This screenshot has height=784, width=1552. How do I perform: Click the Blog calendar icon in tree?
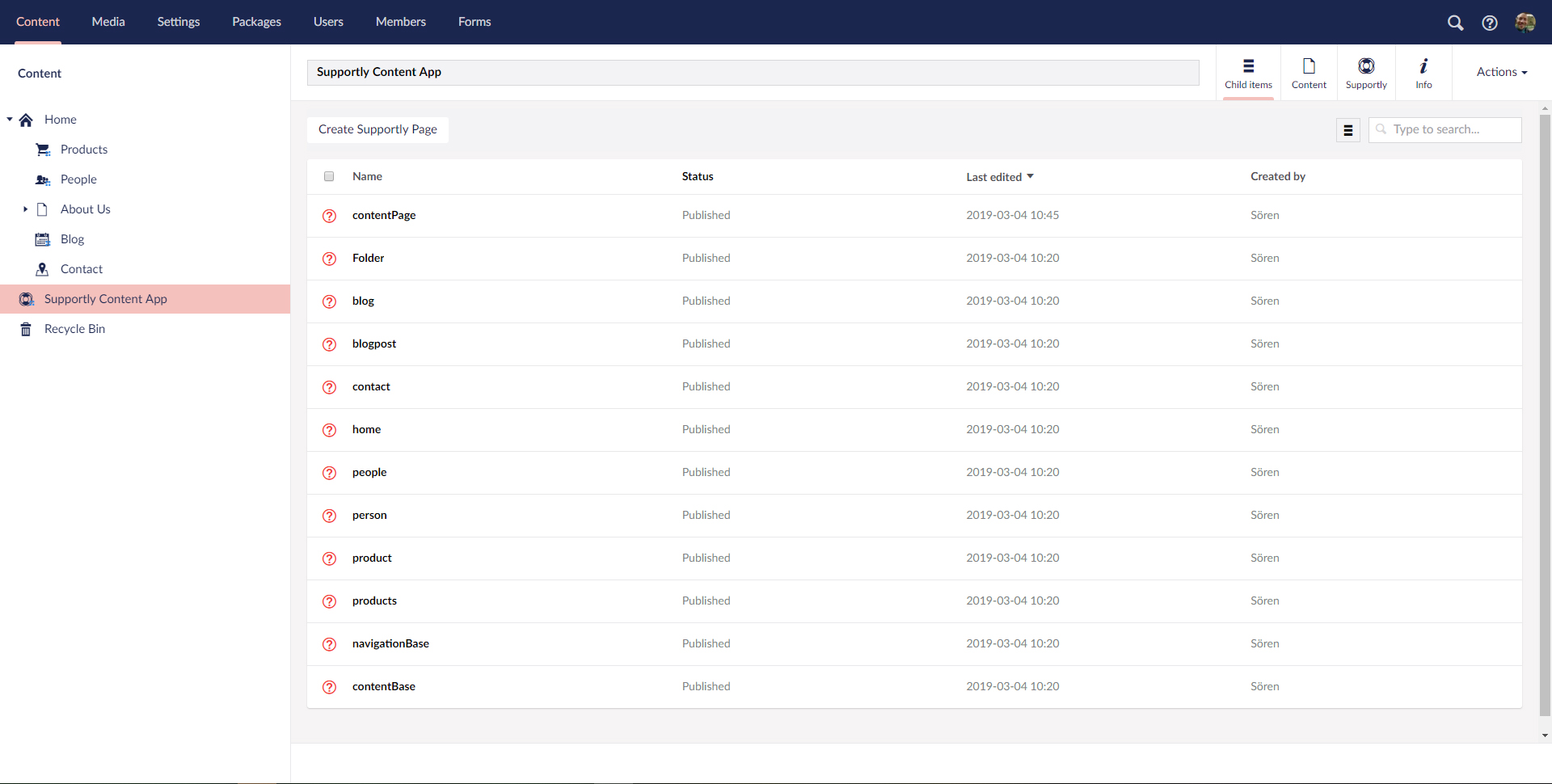[x=43, y=239]
